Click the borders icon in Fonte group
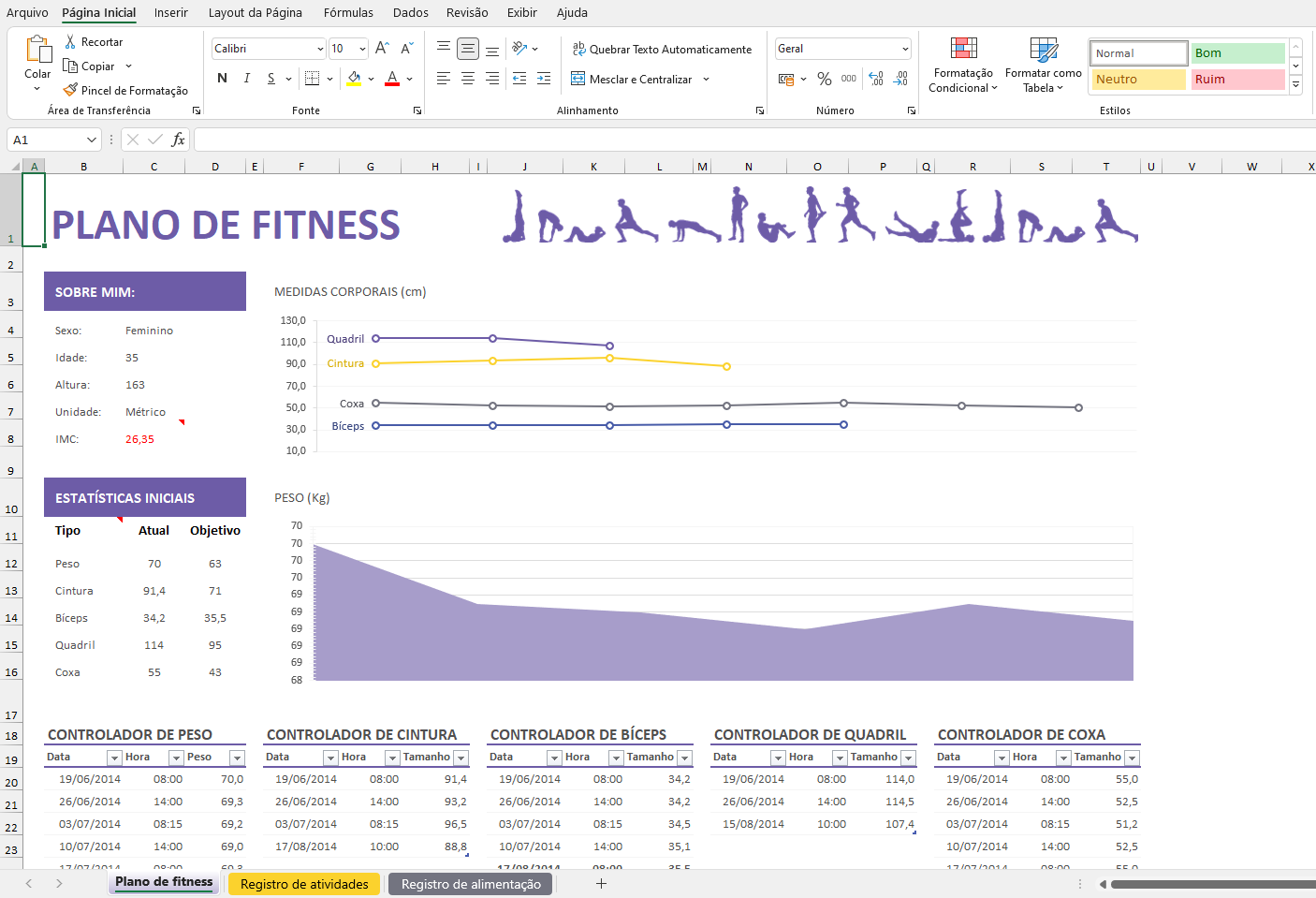This screenshot has height=898, width=1316. [x=313, y=79]
